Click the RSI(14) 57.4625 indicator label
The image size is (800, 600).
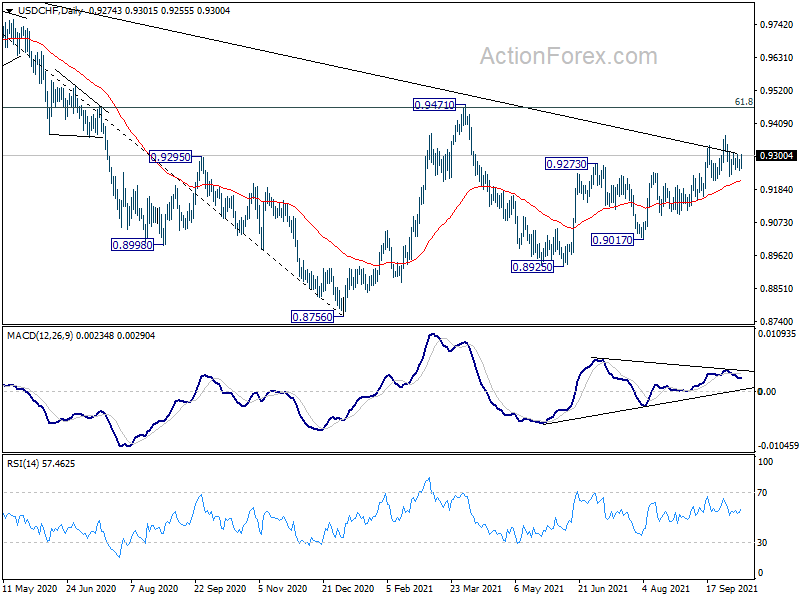[x=41, y=464]
